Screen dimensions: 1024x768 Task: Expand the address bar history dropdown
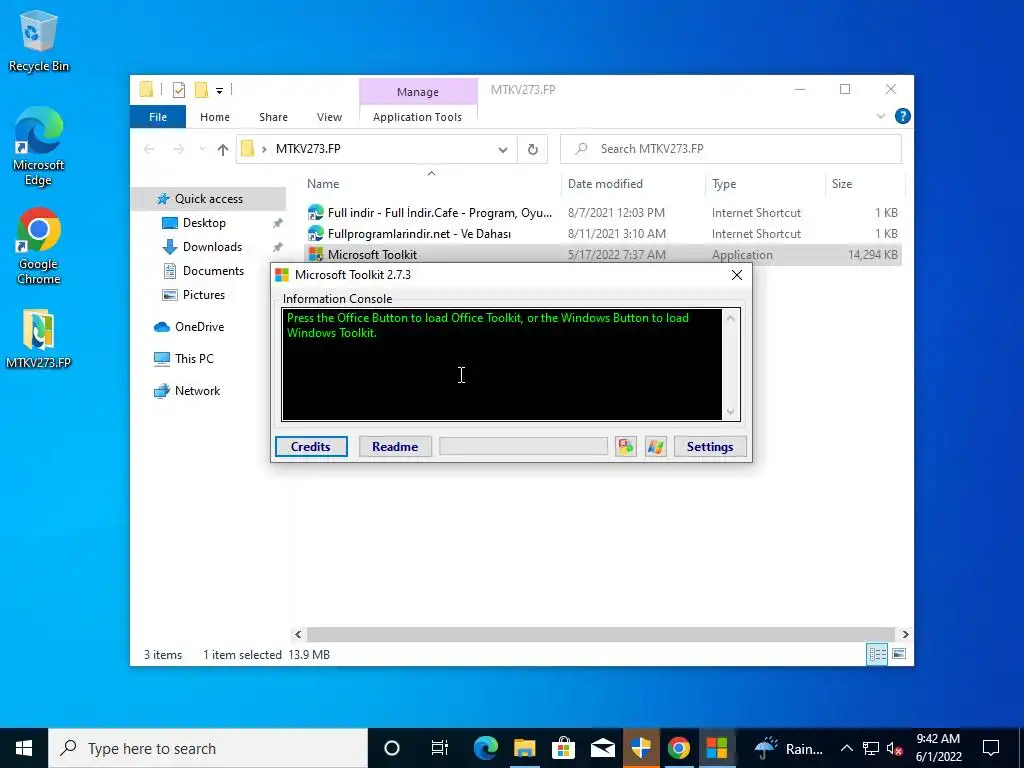[503, 150]
